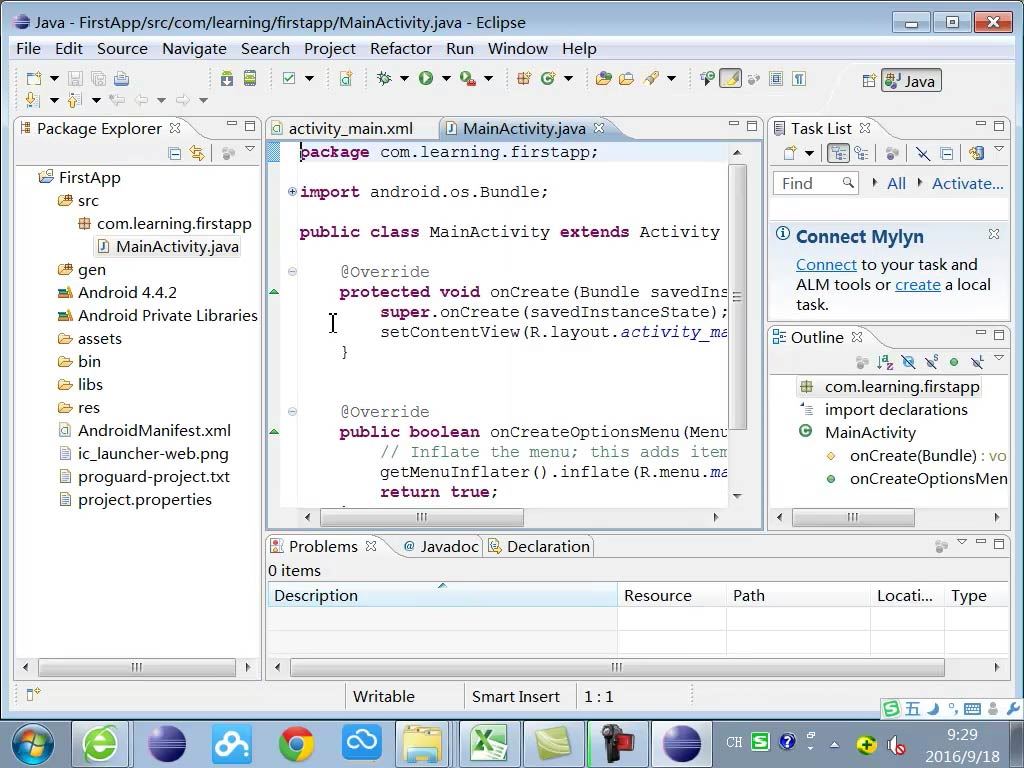Run the app with the green Run button
The image size is (1024, 768).
[x=426, y=78]
